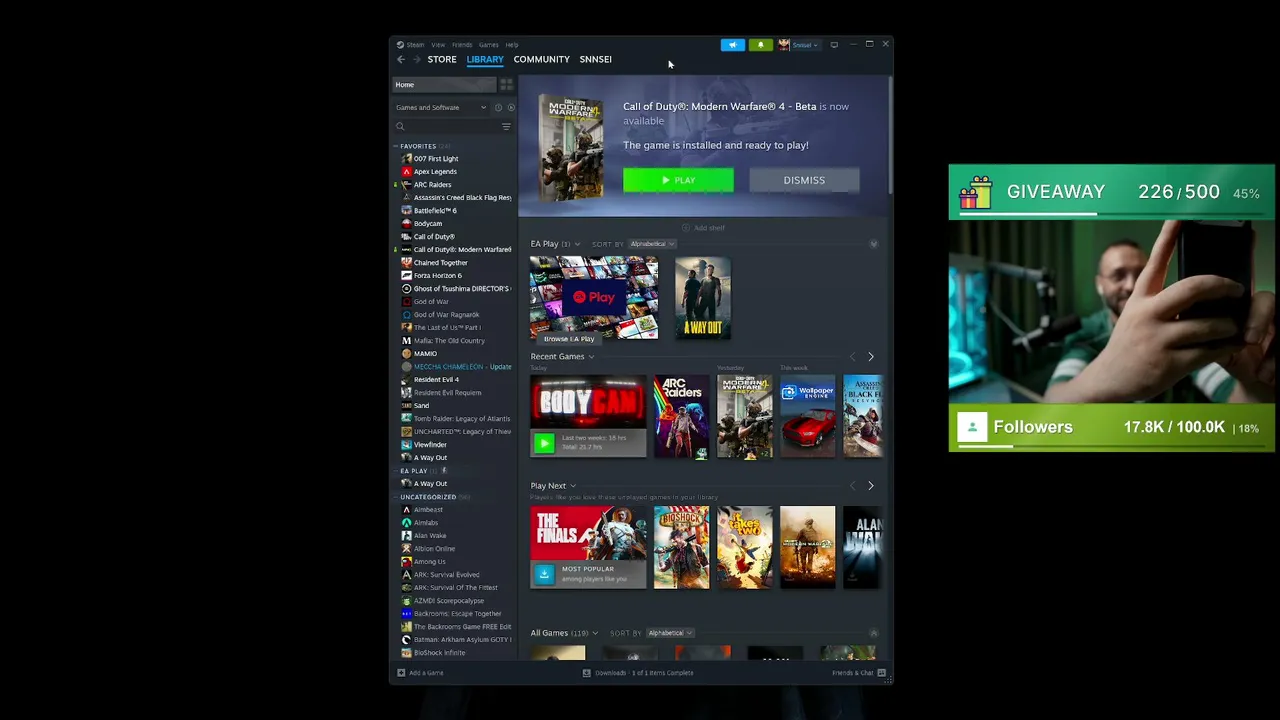Screen dimensions: 1280x720
Task: Click the Add shelf link
Action: click(705, 228)
